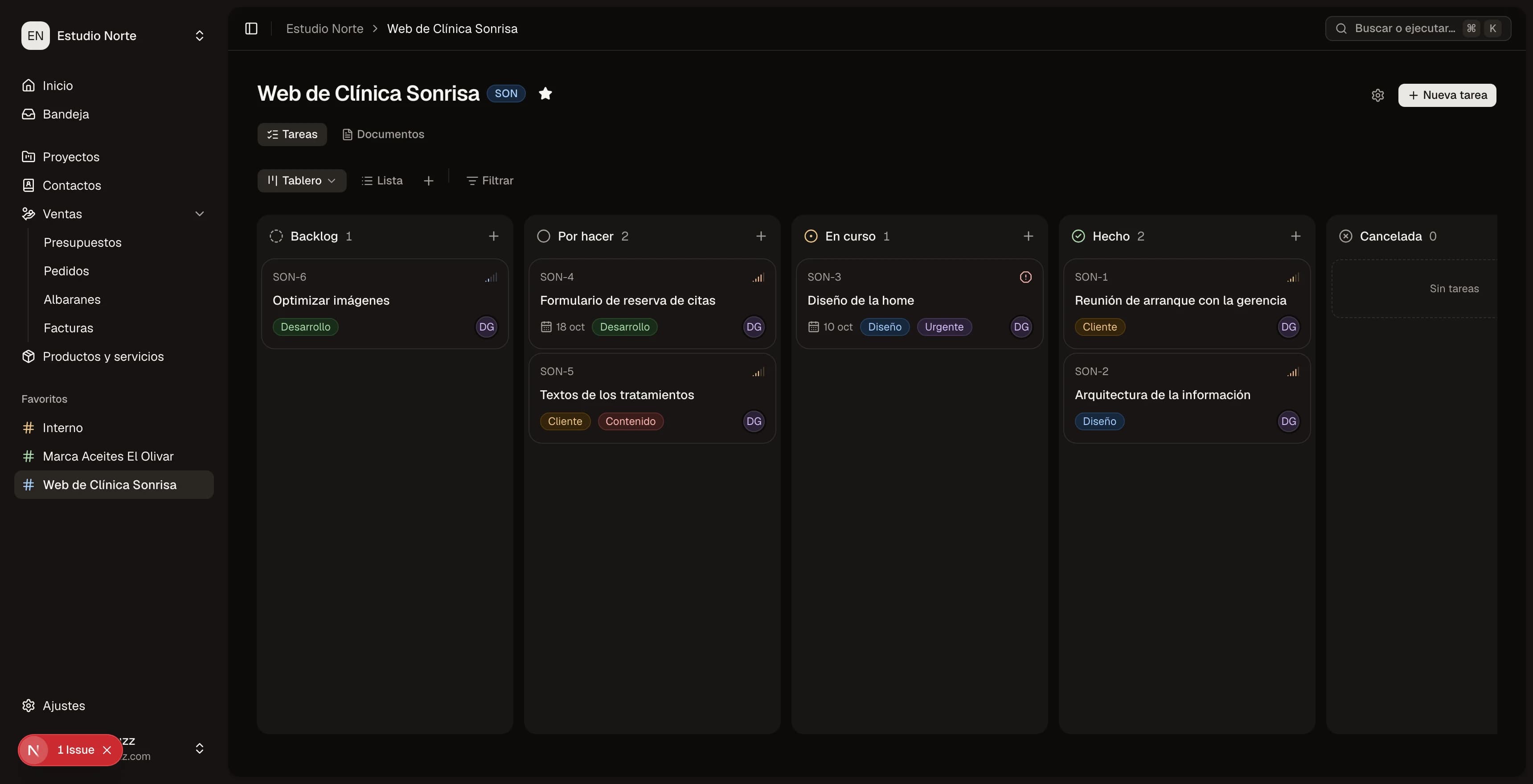Open Inicio in the sidebar
The image size is (1533, 784).
click(114, 86)
